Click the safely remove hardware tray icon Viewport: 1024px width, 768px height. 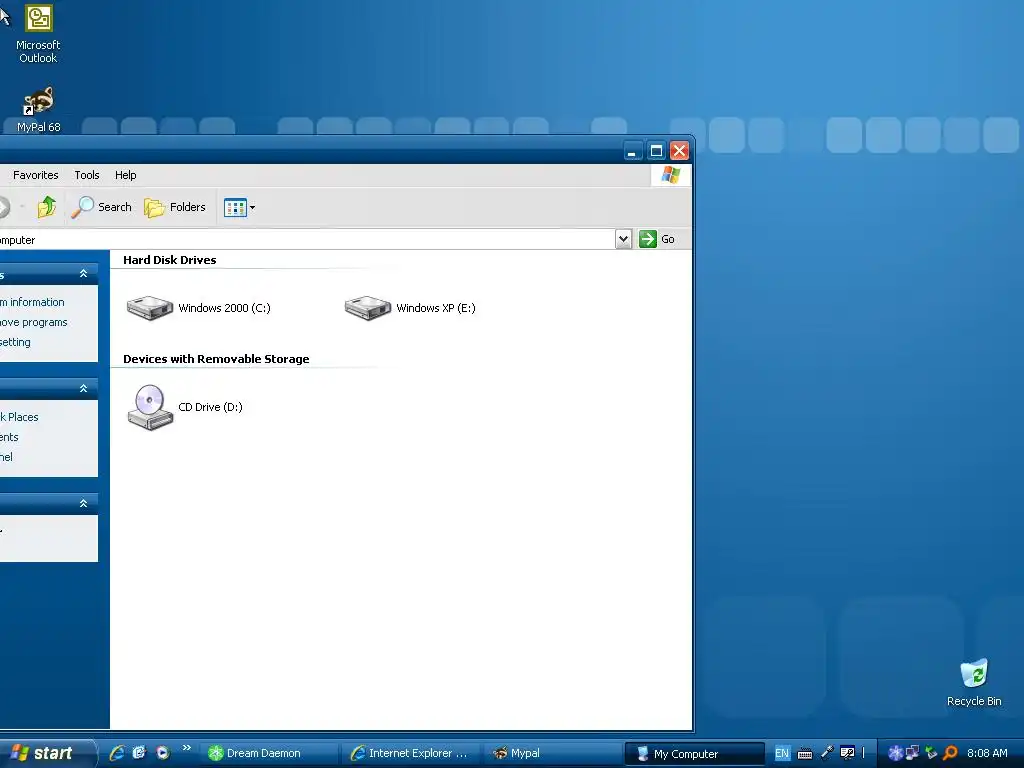coord(931,753)
